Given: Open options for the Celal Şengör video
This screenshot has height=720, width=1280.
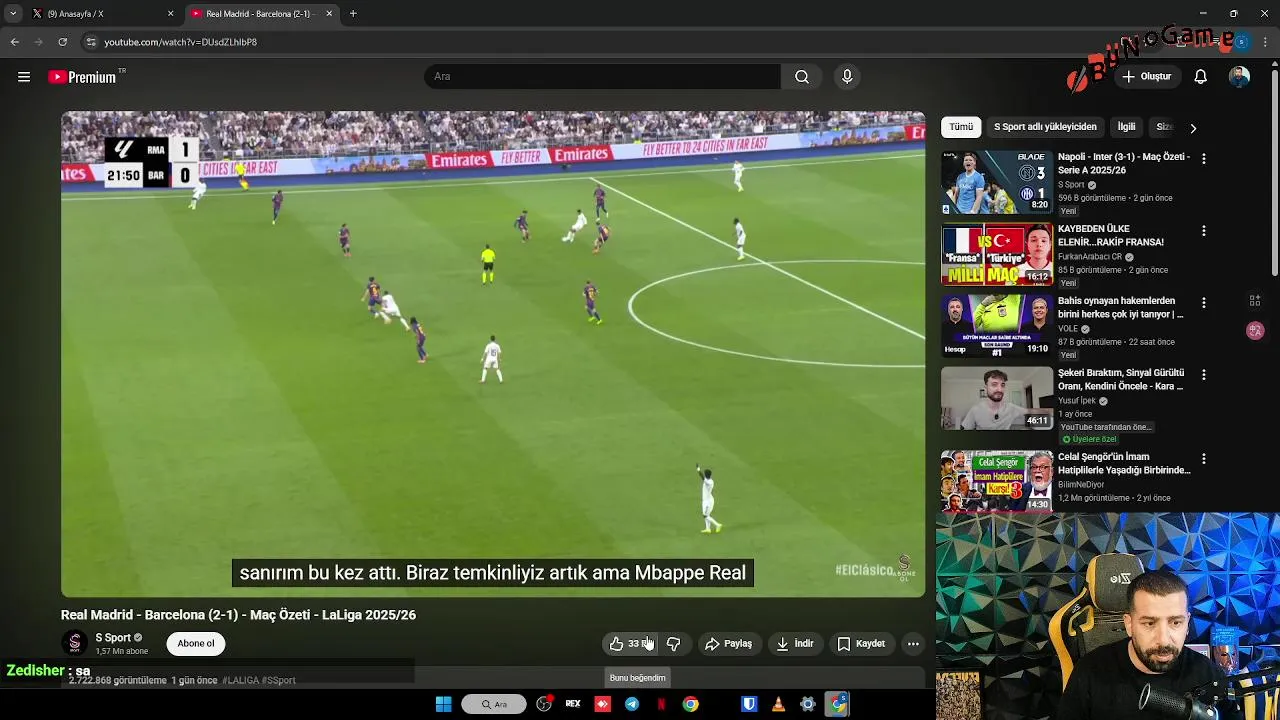Looking at the screenshot, I should click(x=1204, y=459).
